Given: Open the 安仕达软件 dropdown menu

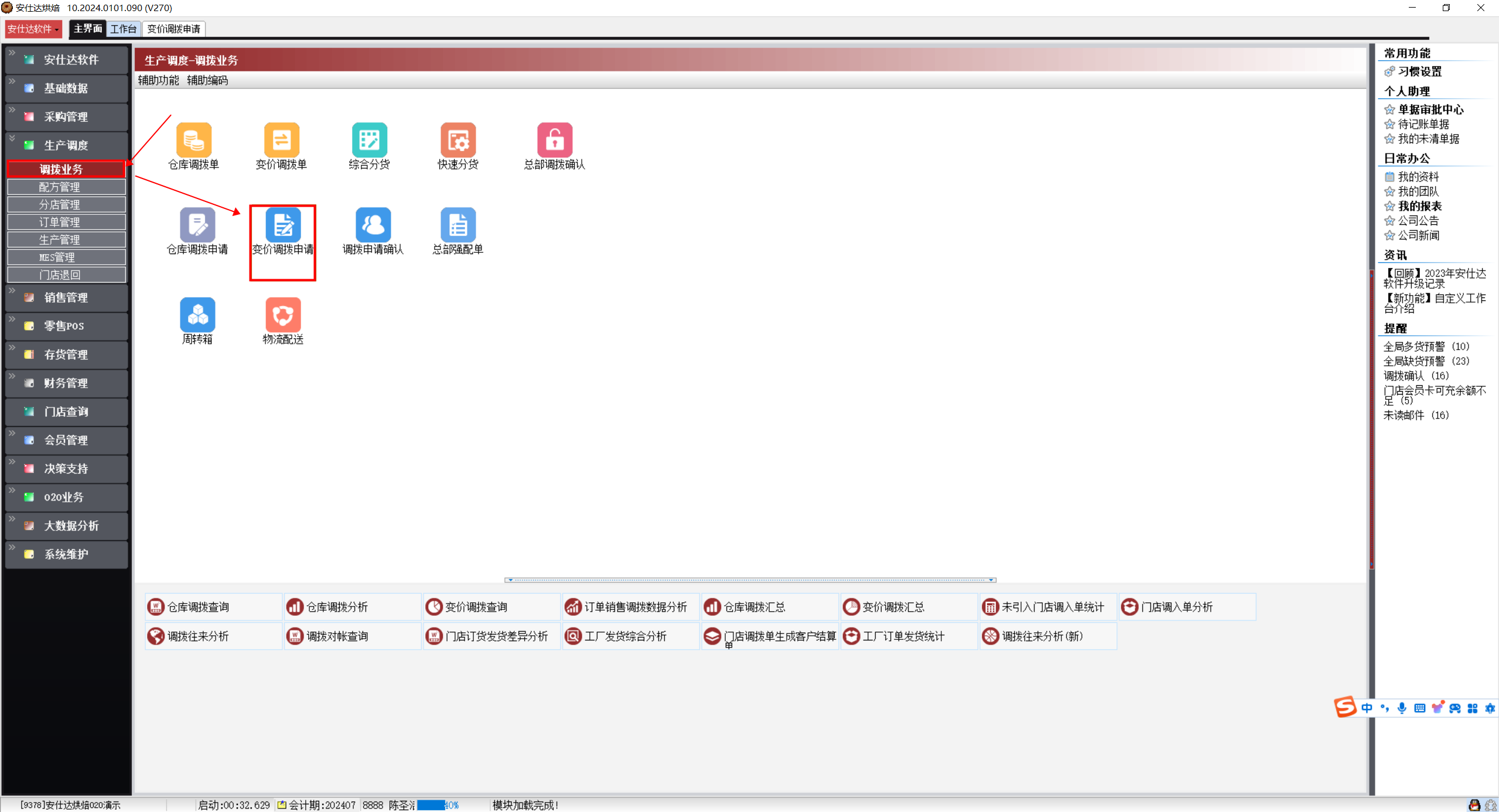Looking at the screenshot, I should 33,29.
